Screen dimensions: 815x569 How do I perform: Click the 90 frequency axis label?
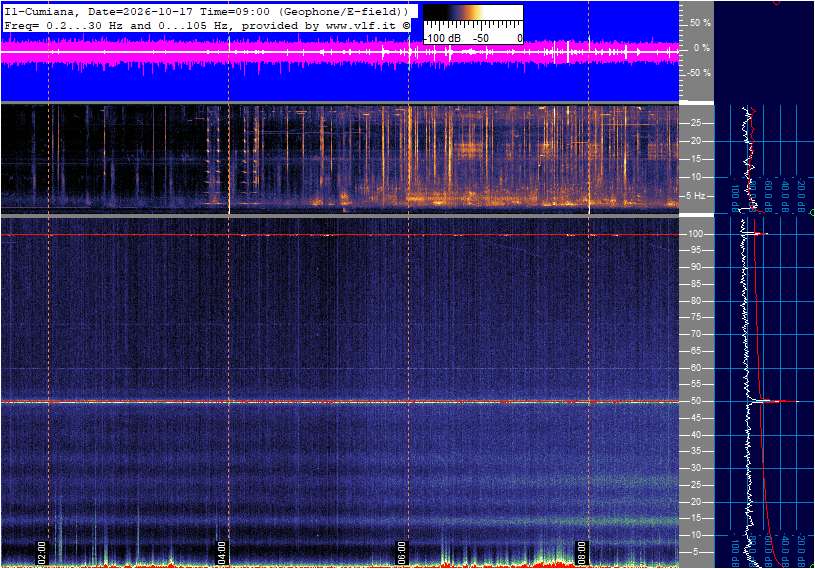coord(695,267)
